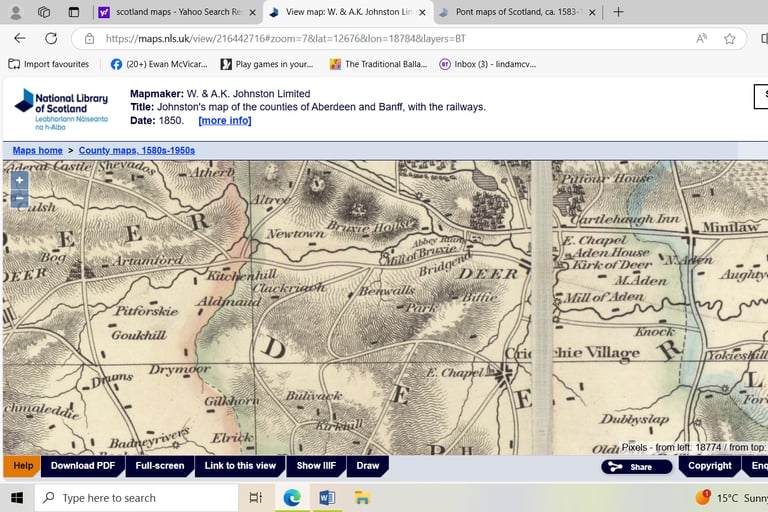
Task: Reload the page with refresh icon
Action: coord(51,38)
